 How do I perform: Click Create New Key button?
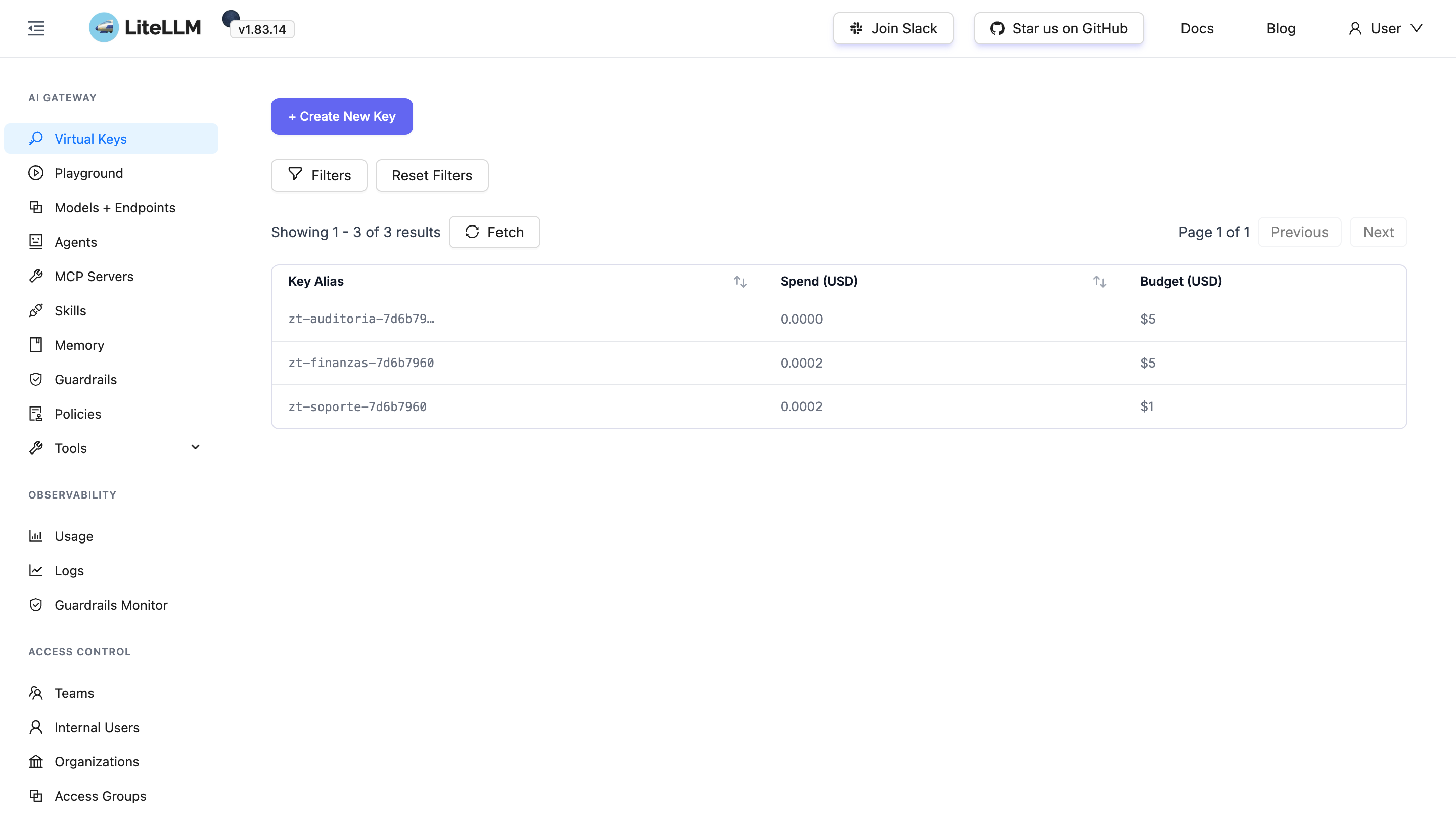pyautogui.click(x=342, y=116)
